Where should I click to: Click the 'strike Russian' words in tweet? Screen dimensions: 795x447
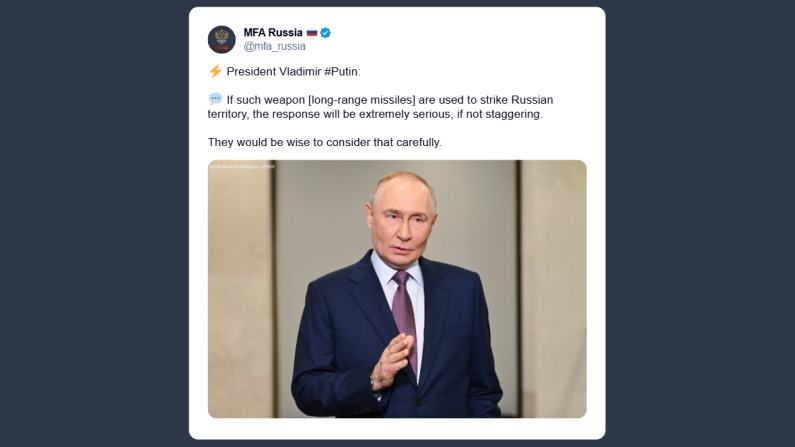(515, 100)
